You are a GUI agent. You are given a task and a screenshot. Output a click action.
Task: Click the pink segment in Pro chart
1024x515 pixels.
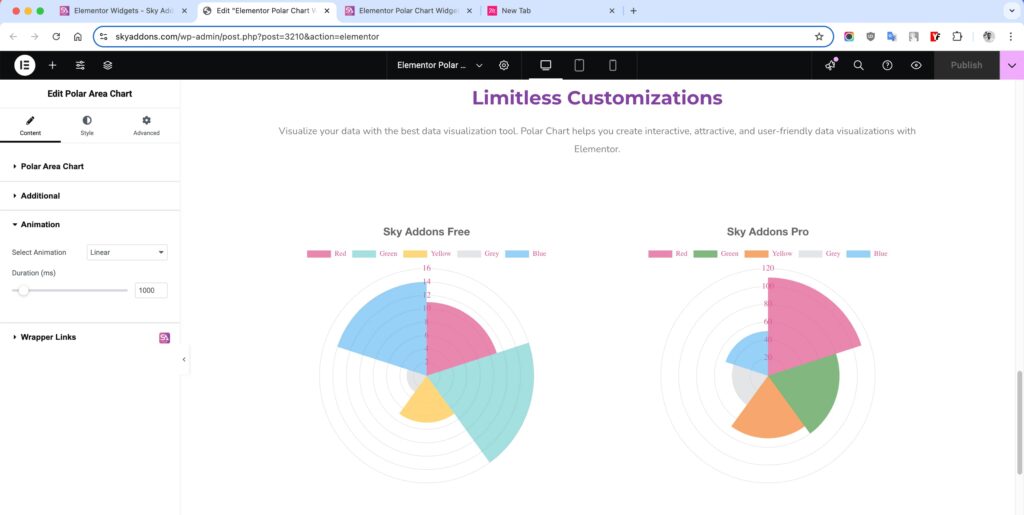[x=807, y=326]
